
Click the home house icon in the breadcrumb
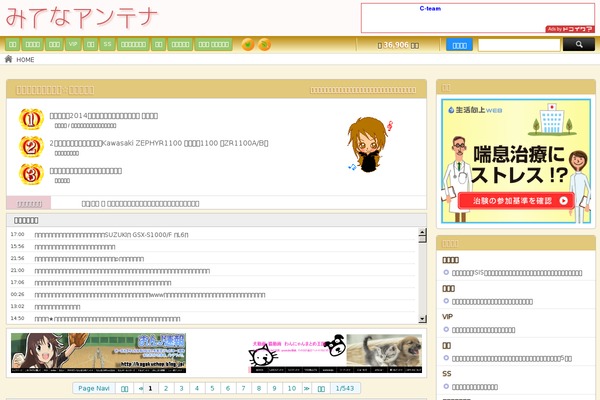(8, 59)
